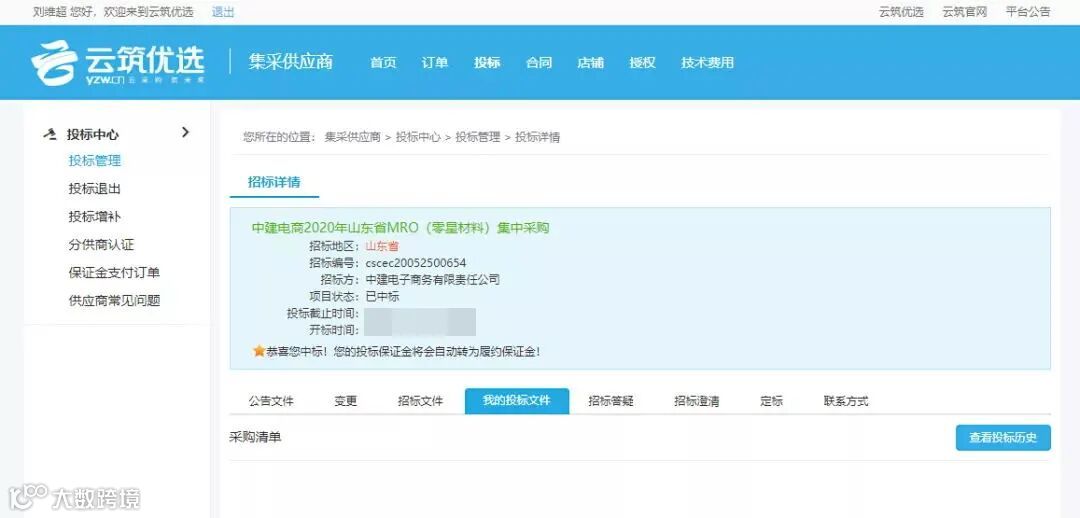Image resolution: width=1080 pixels, height=518 pixels.
Task: Select 保证金支付订单 in the sidebar
Action: [x=114, y=273]
